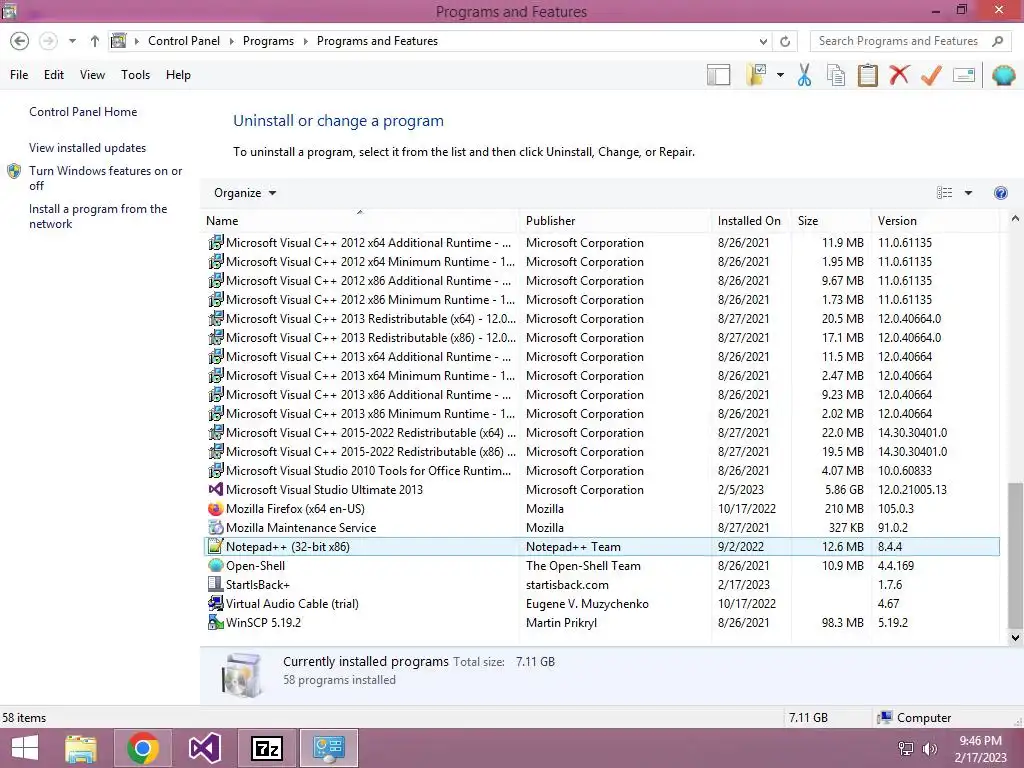The width and height of the screenshot is (1024, 768).
Task: Click the Paste clipboard icon
Action: click(x=867, y=75)
